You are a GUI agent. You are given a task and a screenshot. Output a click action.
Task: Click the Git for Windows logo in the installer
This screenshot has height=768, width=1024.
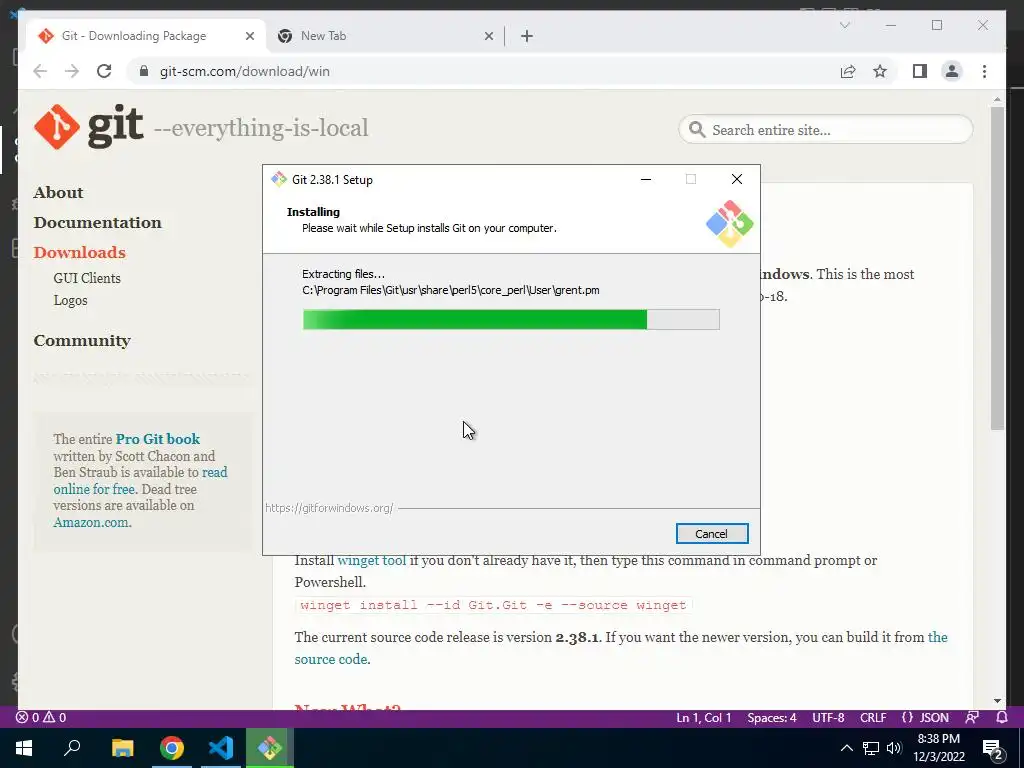(x=729, y=224)
